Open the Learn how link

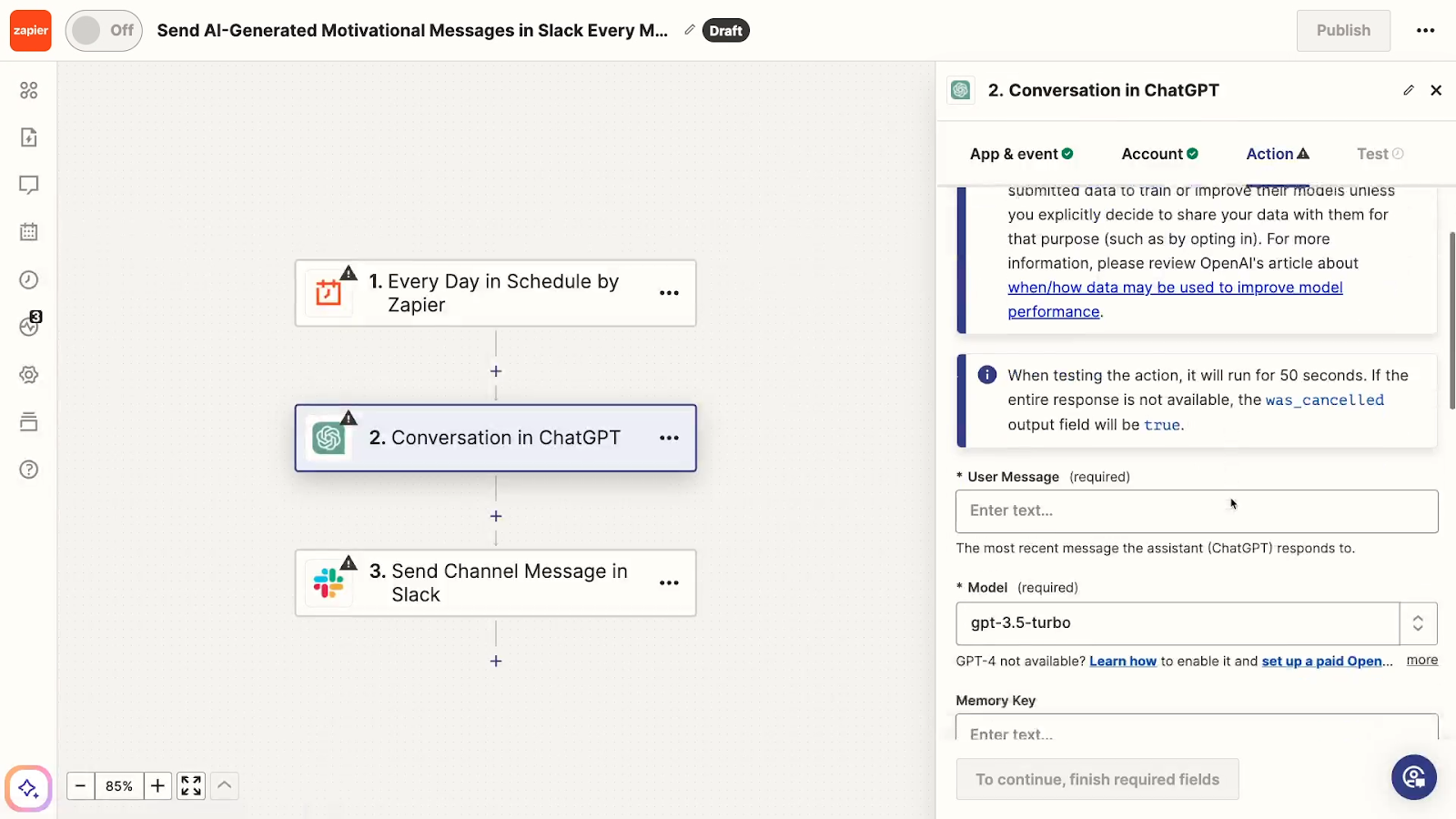(x=1123, y=662)
